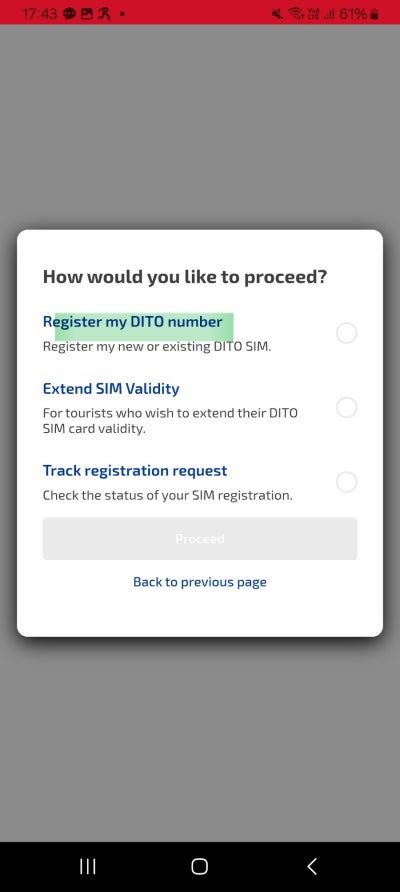Tap the image notification icon in status bar
This screenshot has width=400, height=892.
tap(86, 14)
